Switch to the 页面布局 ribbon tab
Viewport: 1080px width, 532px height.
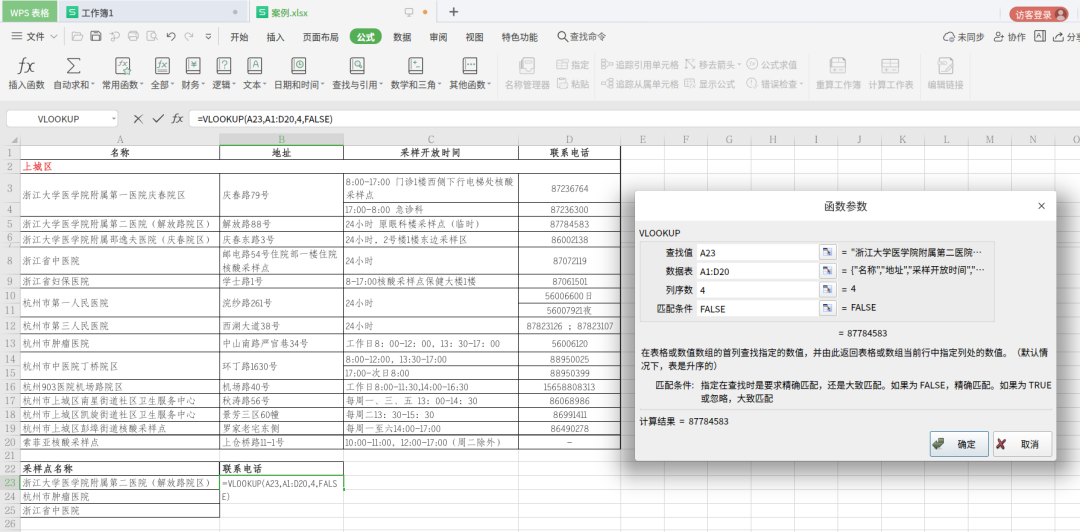(320, 37)
